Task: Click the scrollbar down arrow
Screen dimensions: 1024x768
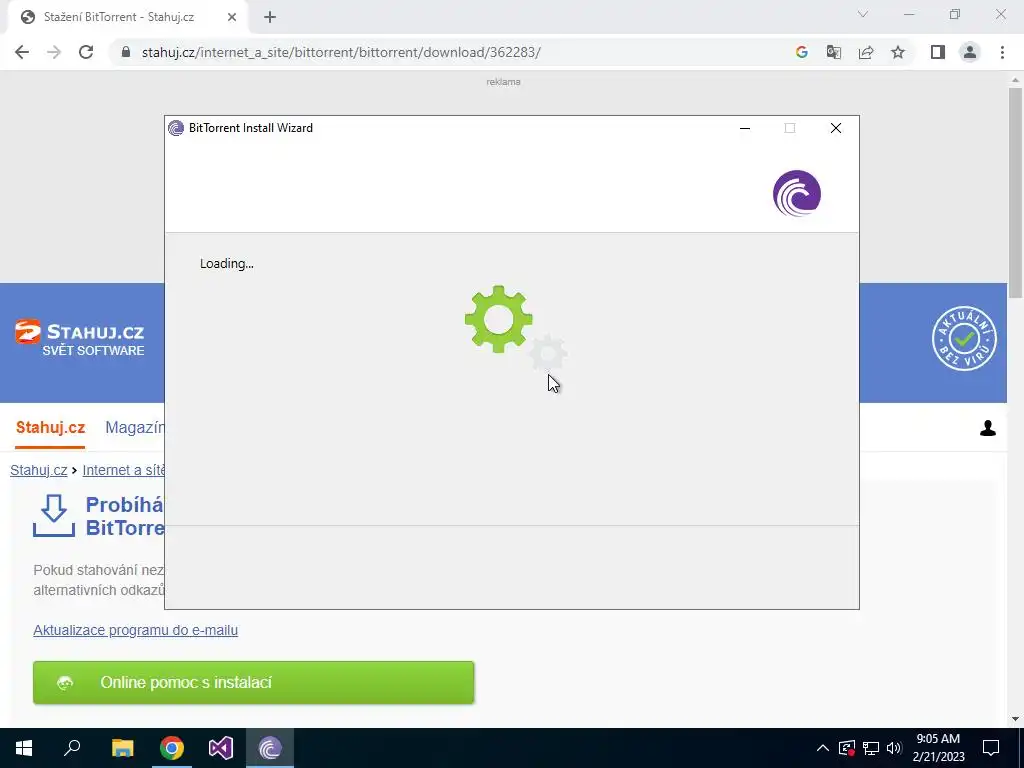Action: pyautogui.click(x=1015, y=719)
